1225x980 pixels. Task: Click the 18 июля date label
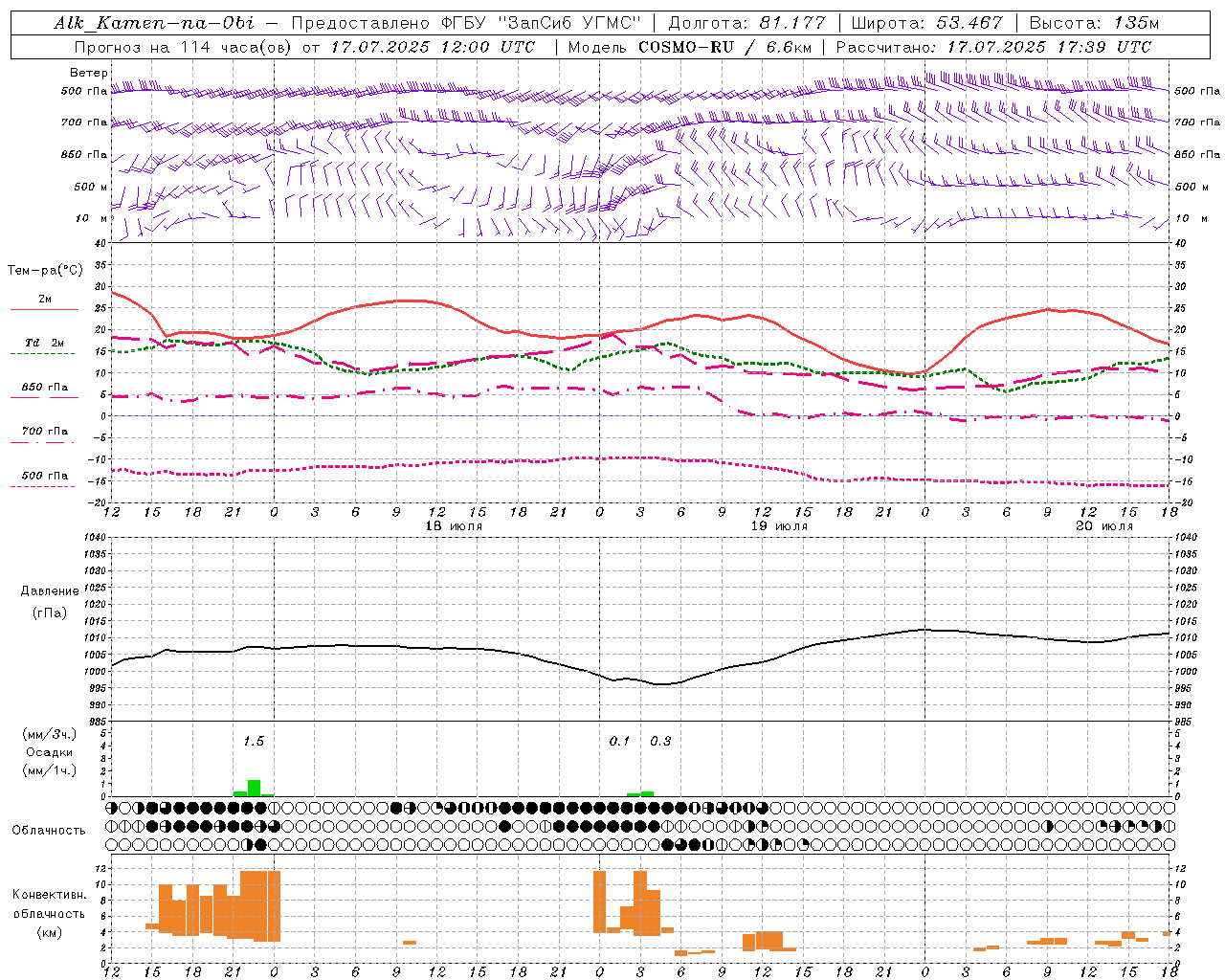pos(454,526)
